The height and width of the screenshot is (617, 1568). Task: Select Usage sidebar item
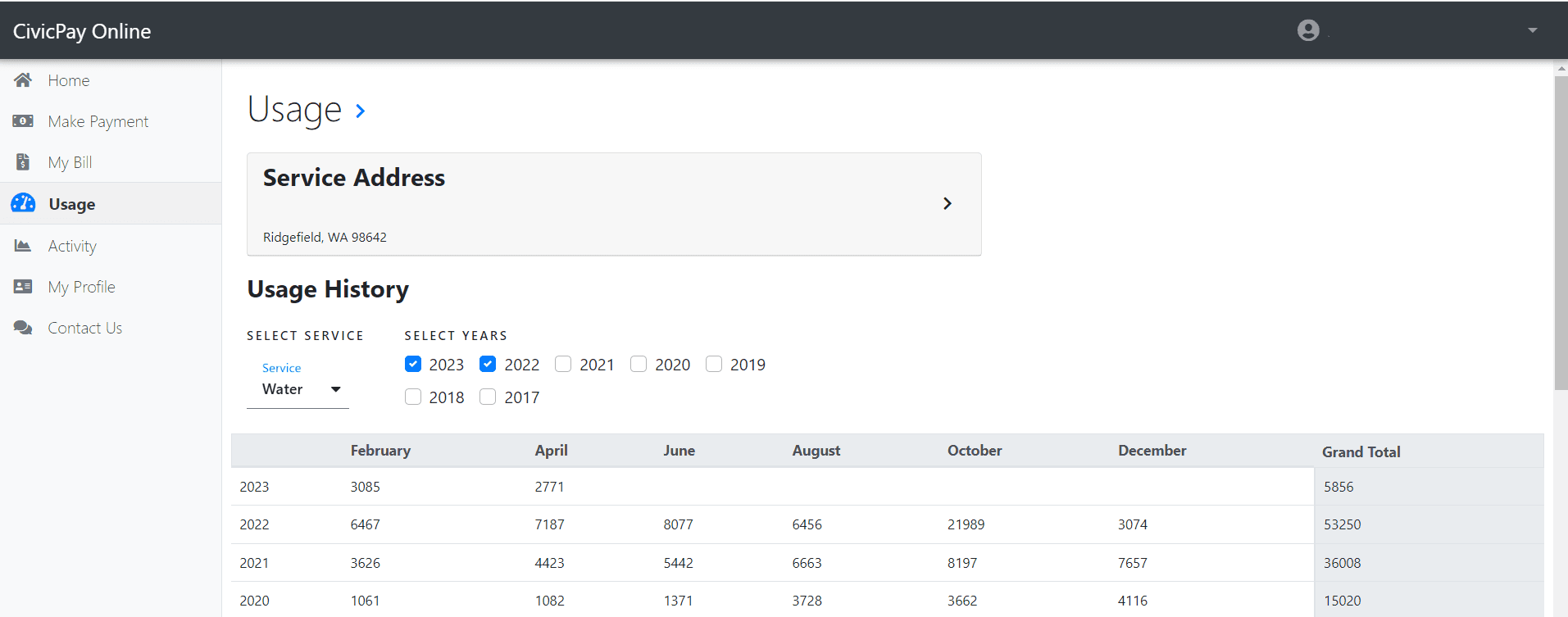111,203
